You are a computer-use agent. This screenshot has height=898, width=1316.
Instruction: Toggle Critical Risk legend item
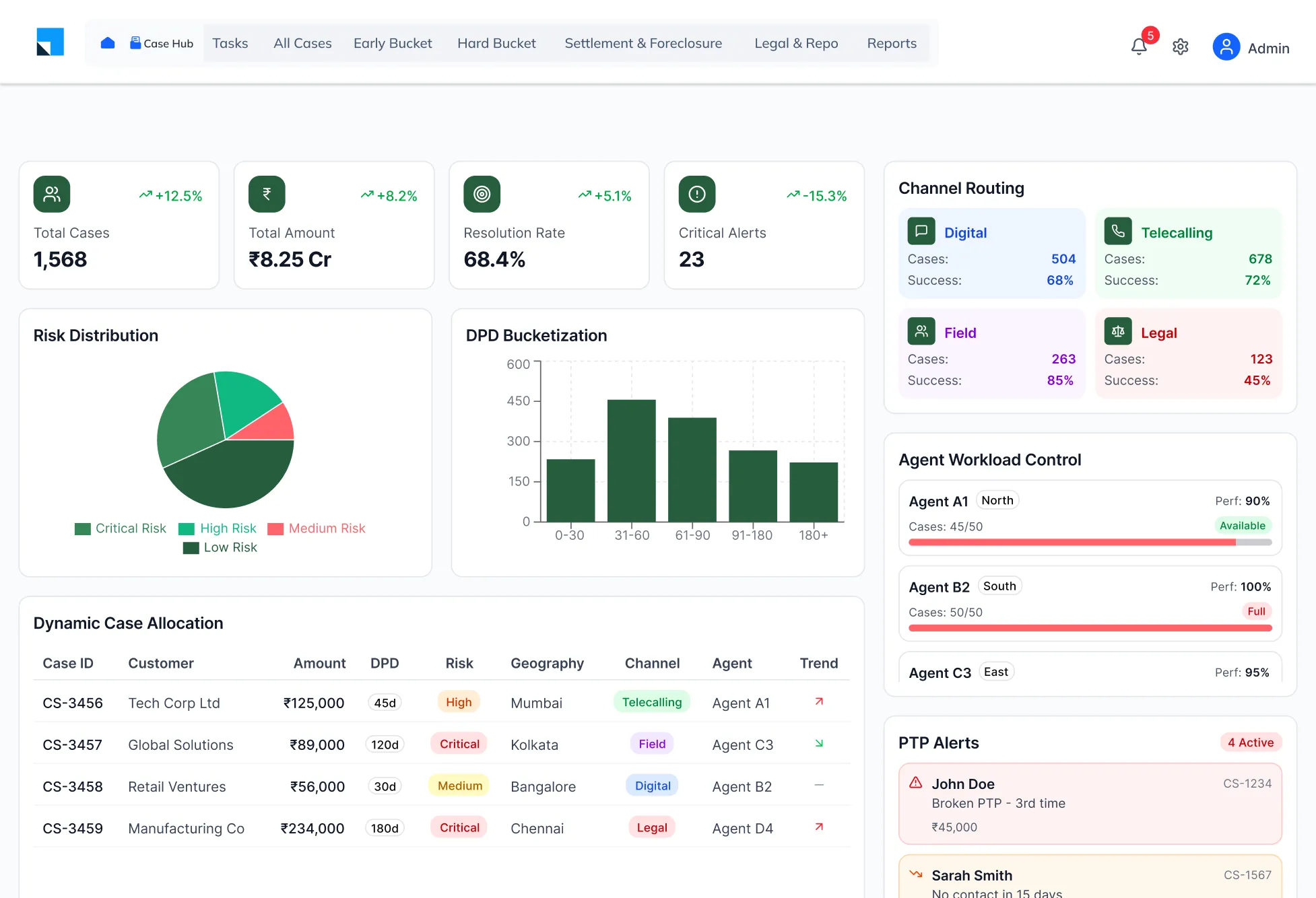click(x=121, y=528)
